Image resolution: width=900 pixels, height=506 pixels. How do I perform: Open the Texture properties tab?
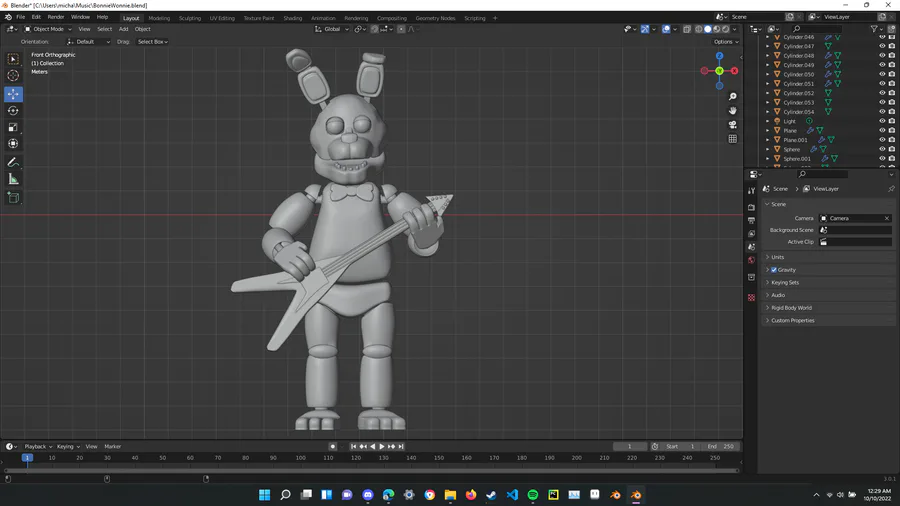click(751, 297)
